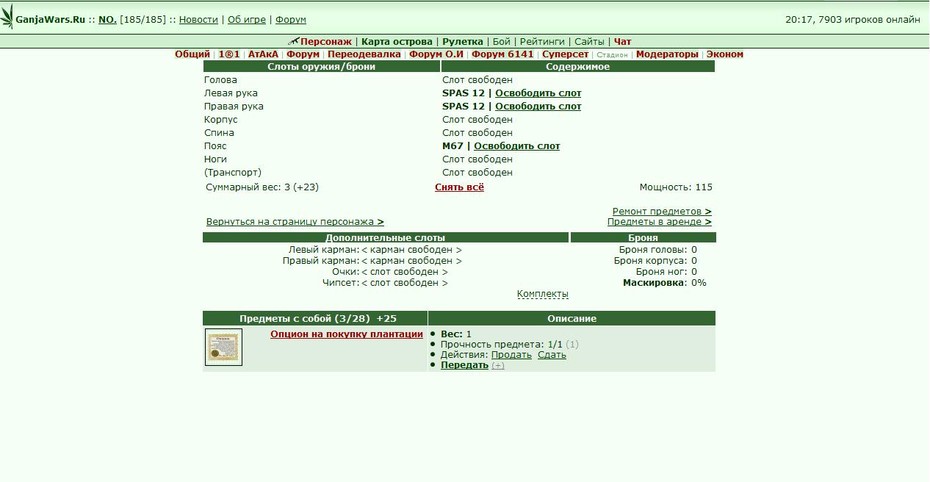
Task: Open the Форум link in top header
Action: point(291,20)
